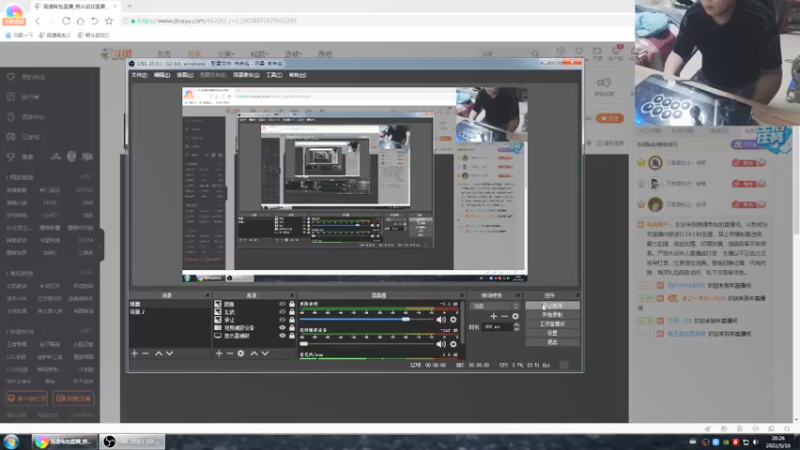This screenshot has width=800, height=450.
Task: Move source up in Sources panel
Action: click(x=254, y=353)
